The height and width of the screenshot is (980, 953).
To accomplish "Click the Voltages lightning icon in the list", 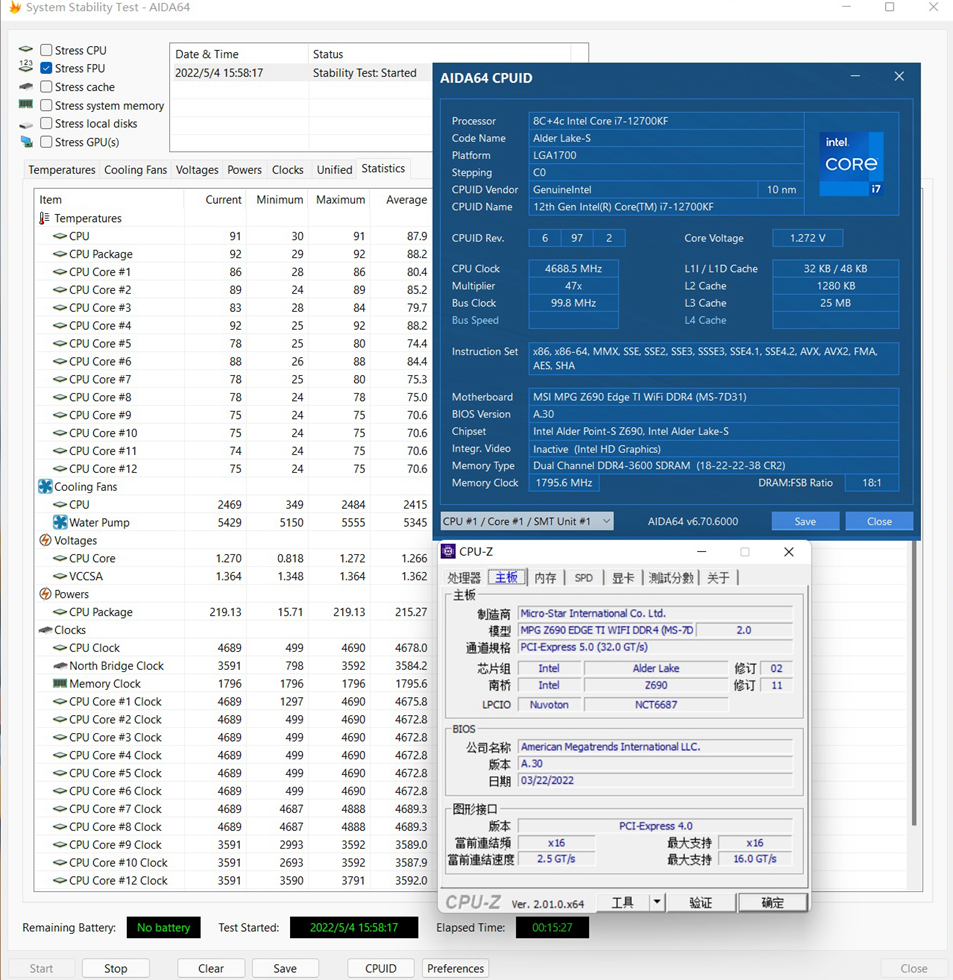I will (45, 541).
